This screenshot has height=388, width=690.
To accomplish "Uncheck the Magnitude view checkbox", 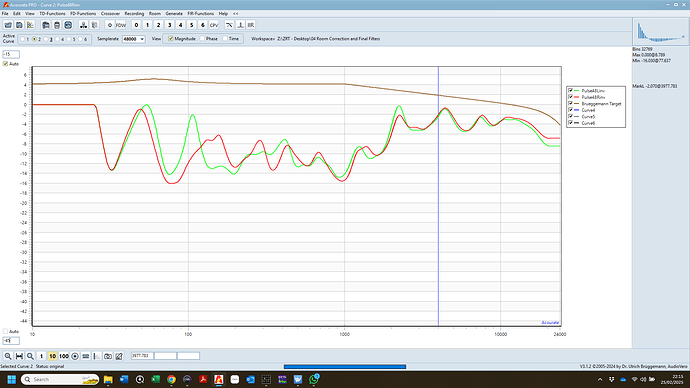I will [171, 39].
